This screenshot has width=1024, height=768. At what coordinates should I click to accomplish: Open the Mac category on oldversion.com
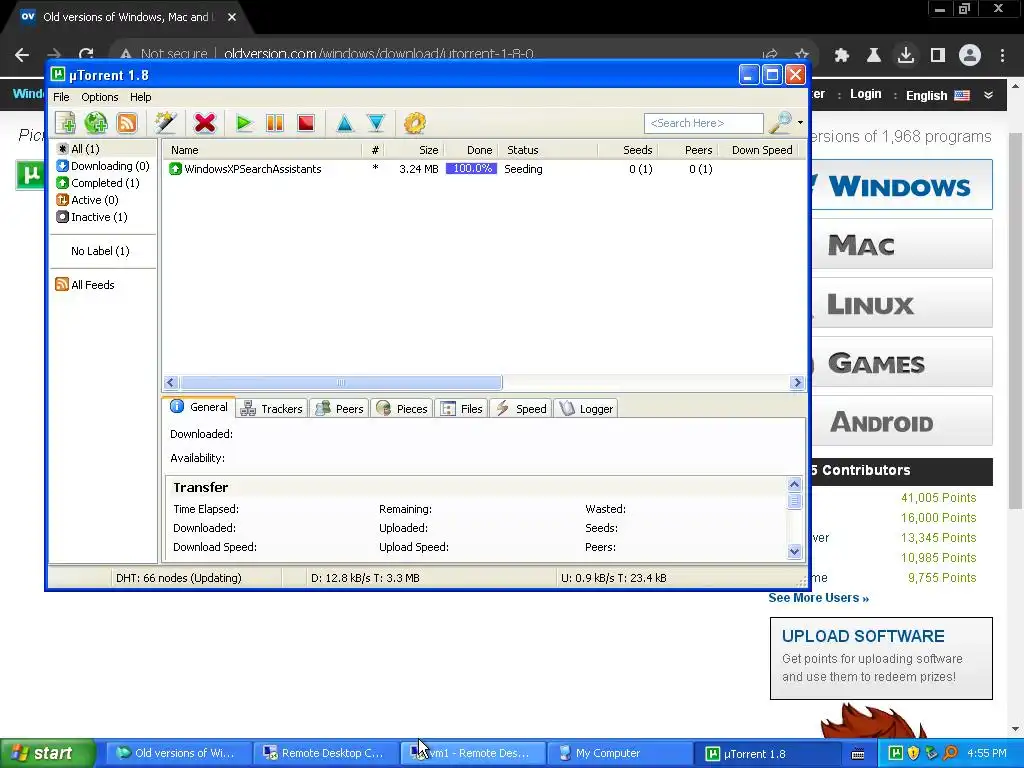click(901, 244)
